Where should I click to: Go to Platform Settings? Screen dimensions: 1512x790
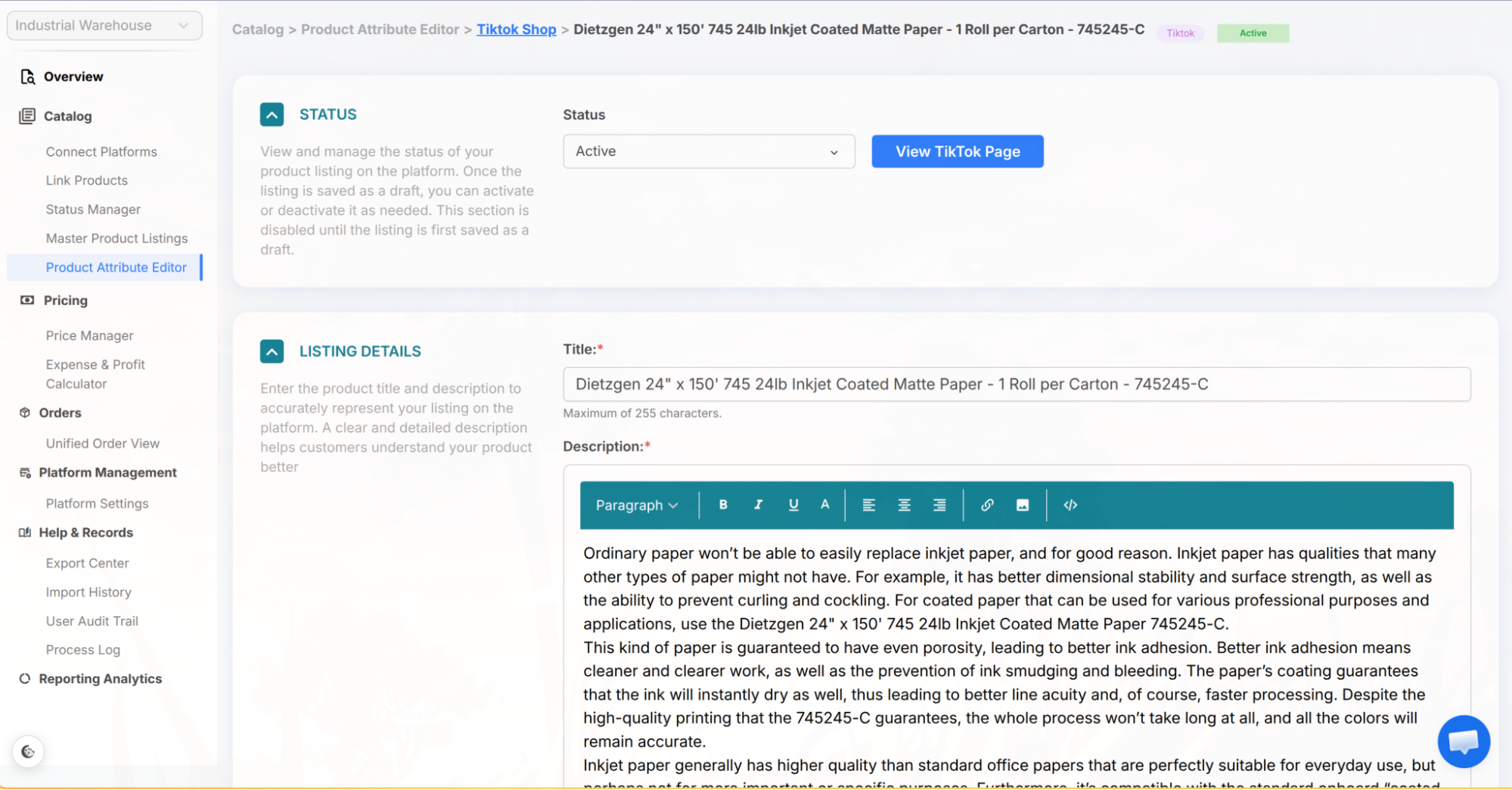[x=97, y=503]
